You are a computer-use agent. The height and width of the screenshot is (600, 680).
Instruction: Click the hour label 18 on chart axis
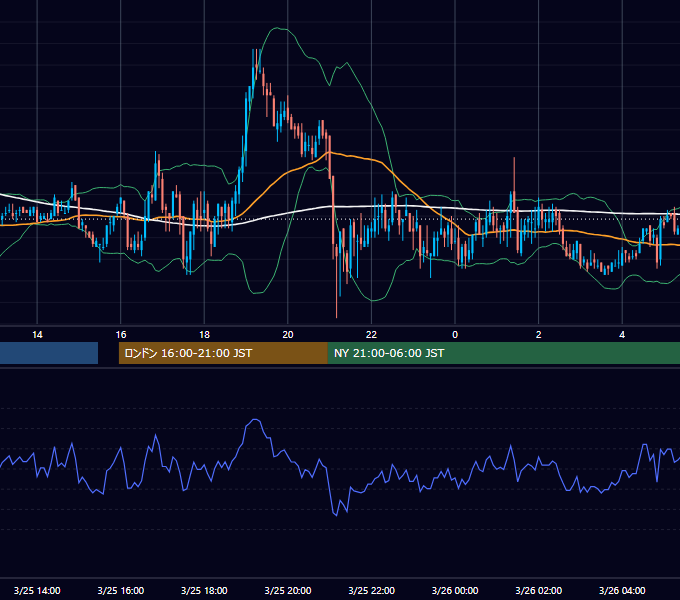[204, 335]
